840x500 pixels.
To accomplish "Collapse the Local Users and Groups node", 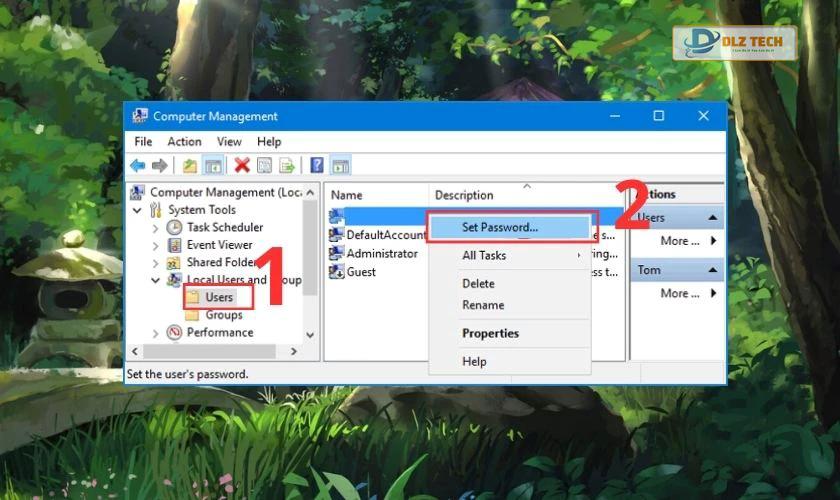I will tap(155, 280).
